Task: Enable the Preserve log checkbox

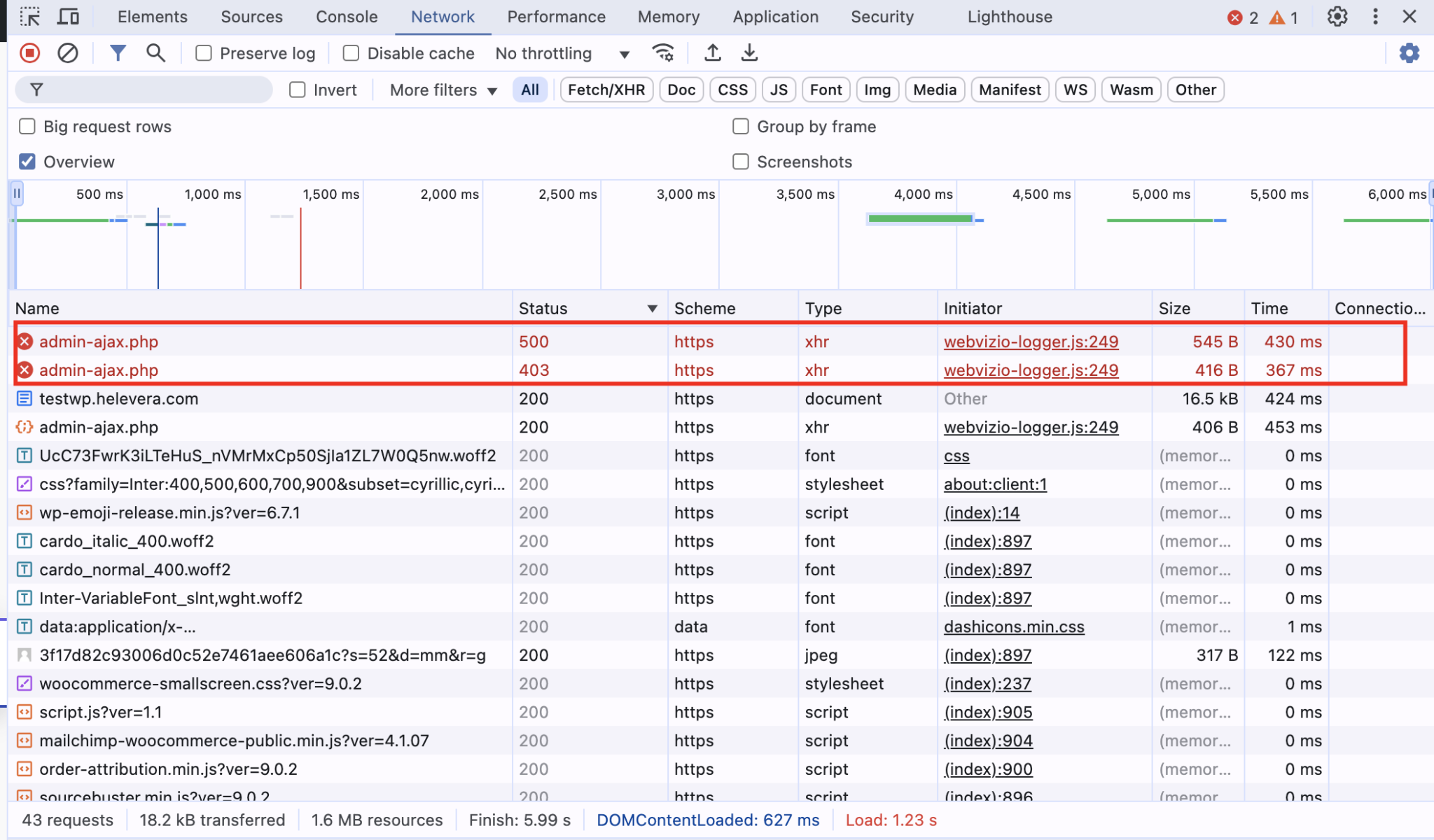Action: (203, 52)
